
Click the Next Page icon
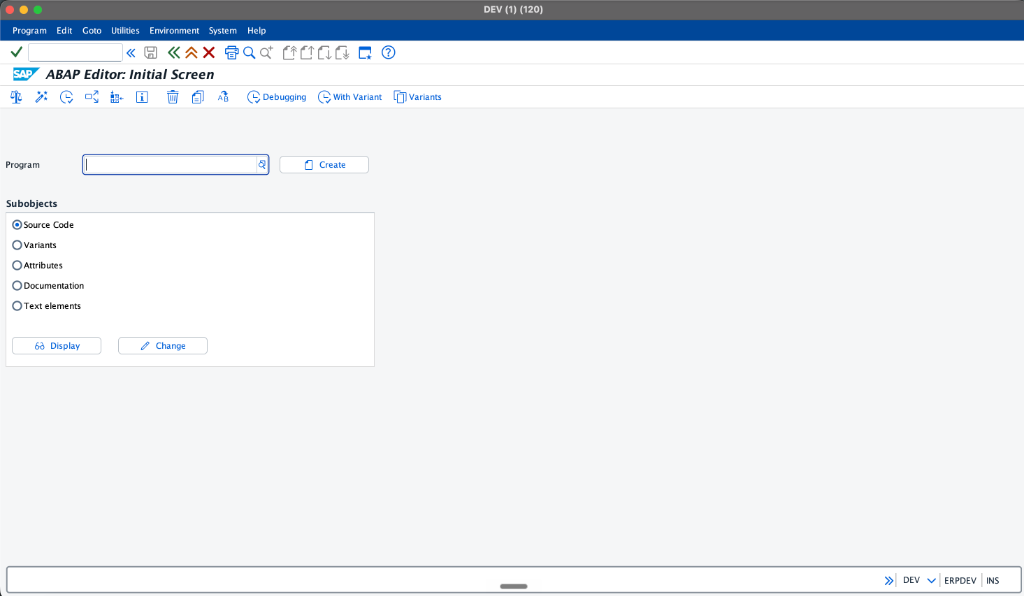[325, 53]
